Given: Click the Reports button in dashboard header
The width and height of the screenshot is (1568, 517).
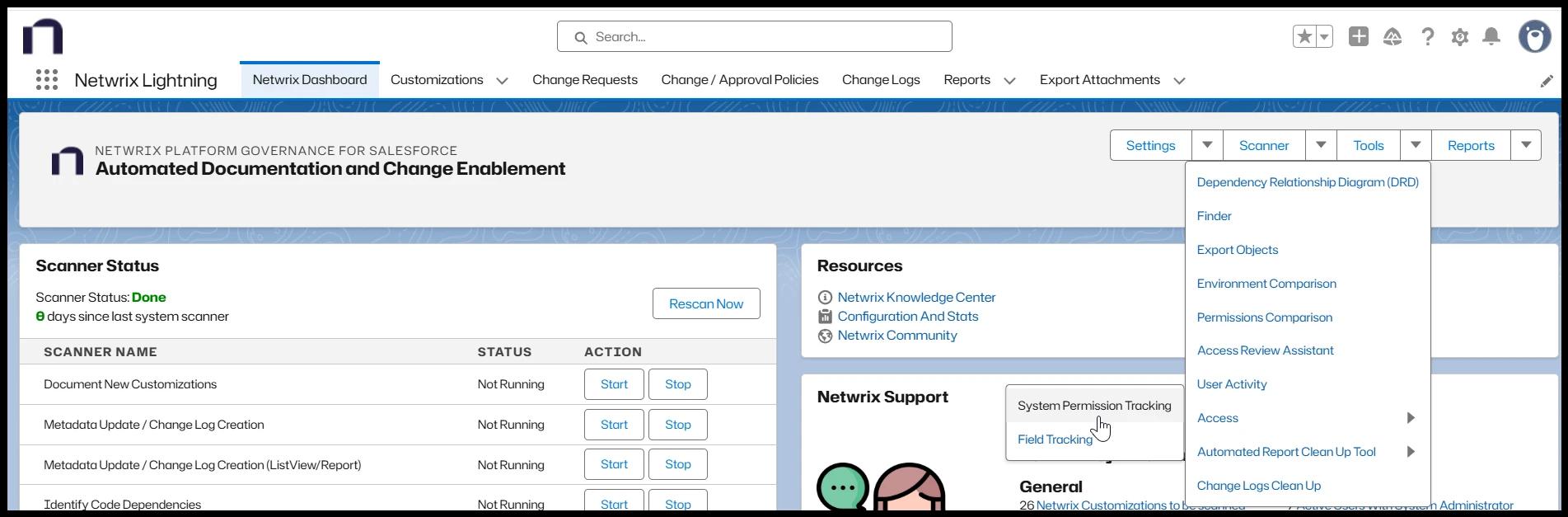Looking at the screenshot, I should 1471,145.
